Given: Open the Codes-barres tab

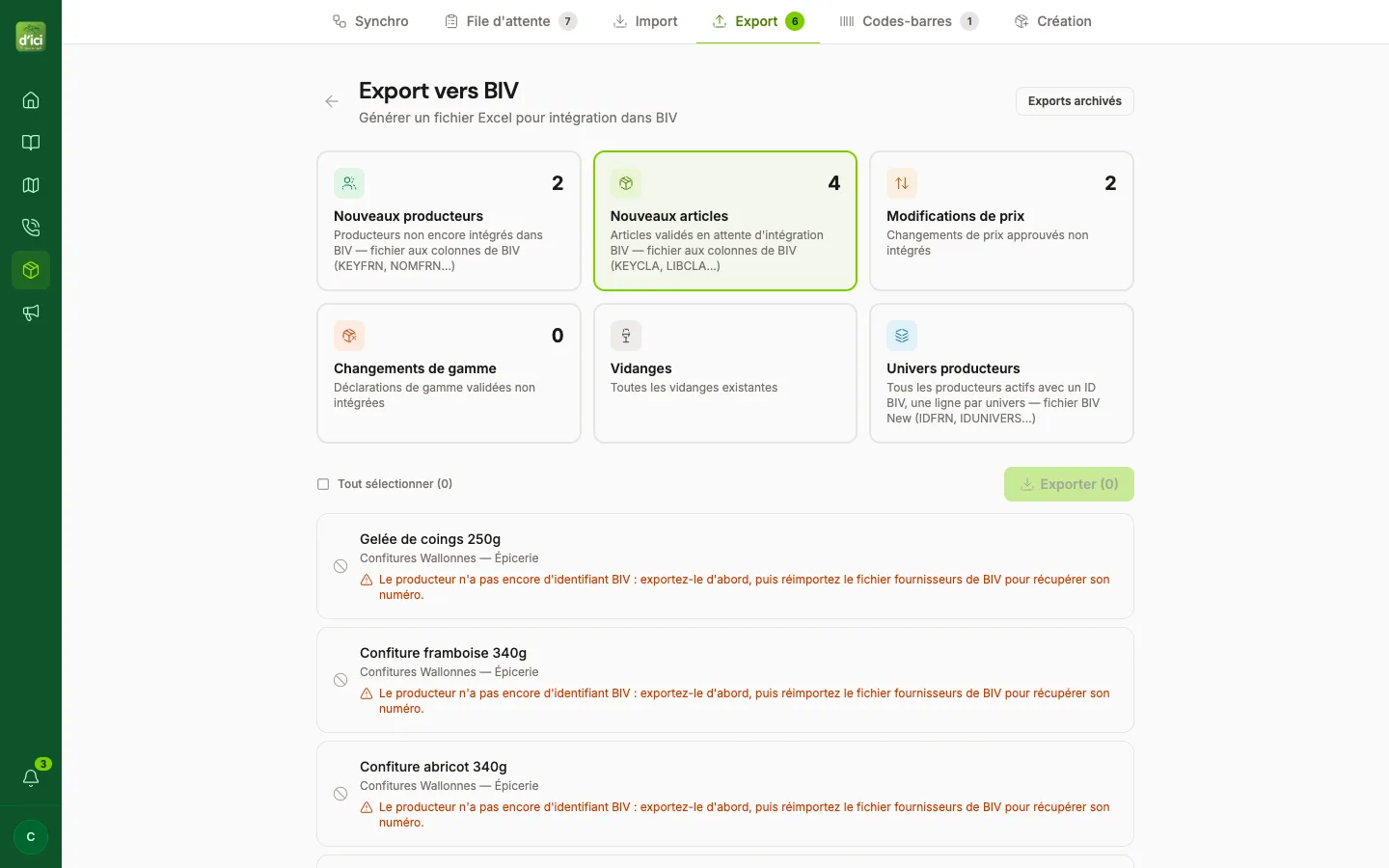Looking at the screenshot, I should tap(909, 21).
